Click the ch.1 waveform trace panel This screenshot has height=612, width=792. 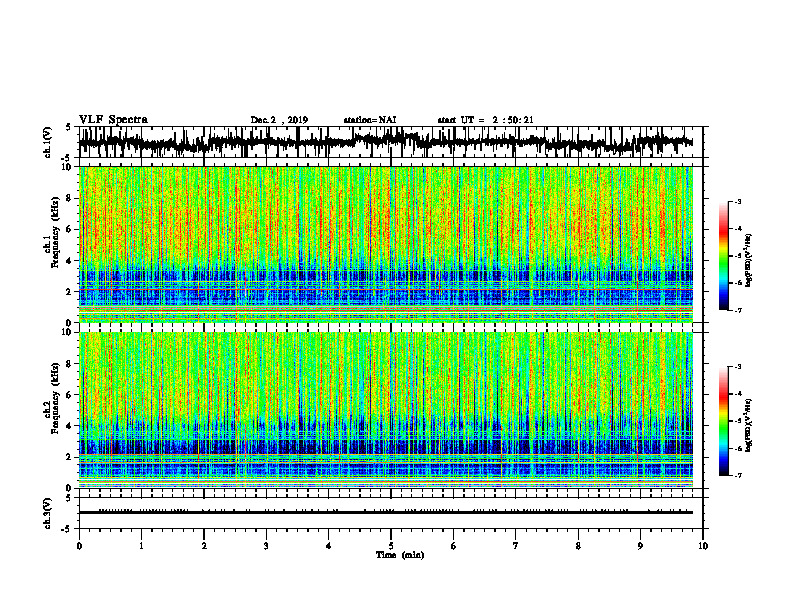point(391,142)
